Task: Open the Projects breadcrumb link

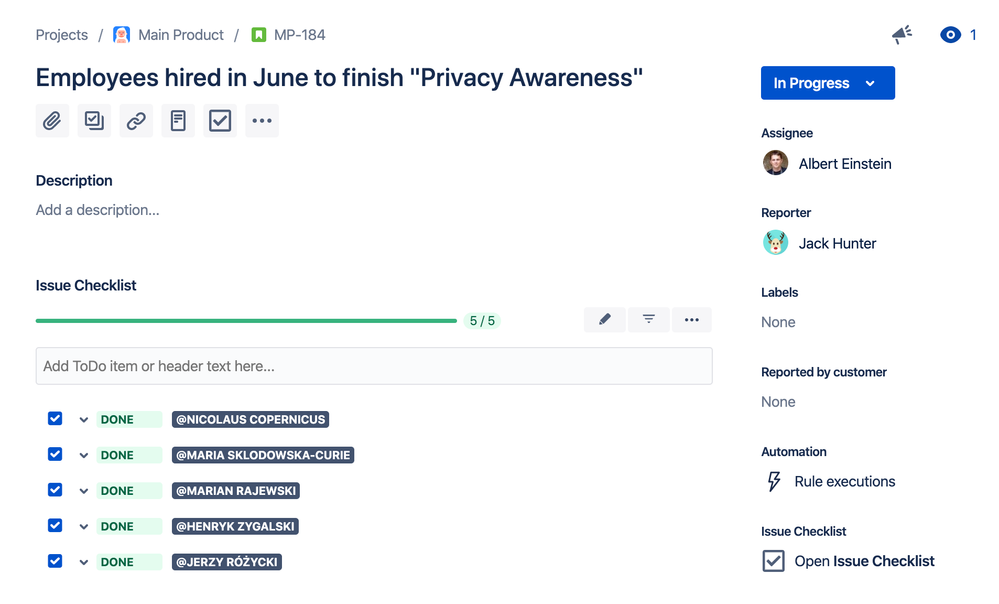Action: [x=61, y=34]
